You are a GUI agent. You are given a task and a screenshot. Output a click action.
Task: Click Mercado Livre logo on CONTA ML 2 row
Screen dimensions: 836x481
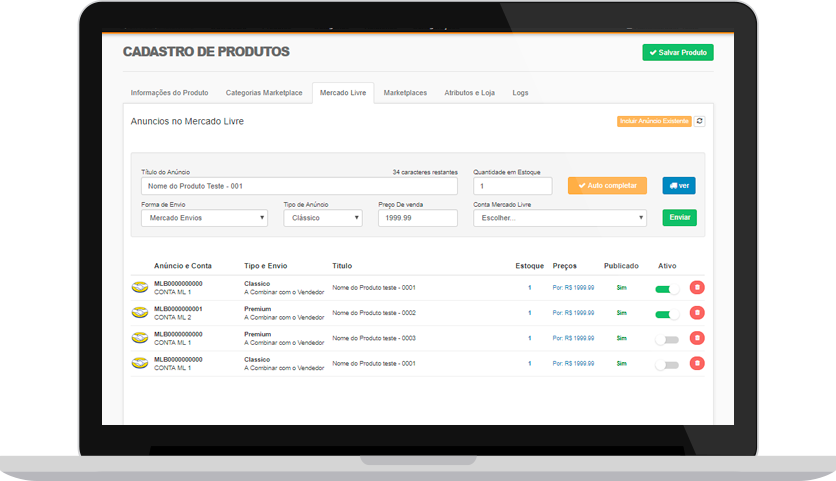point(140,314)
